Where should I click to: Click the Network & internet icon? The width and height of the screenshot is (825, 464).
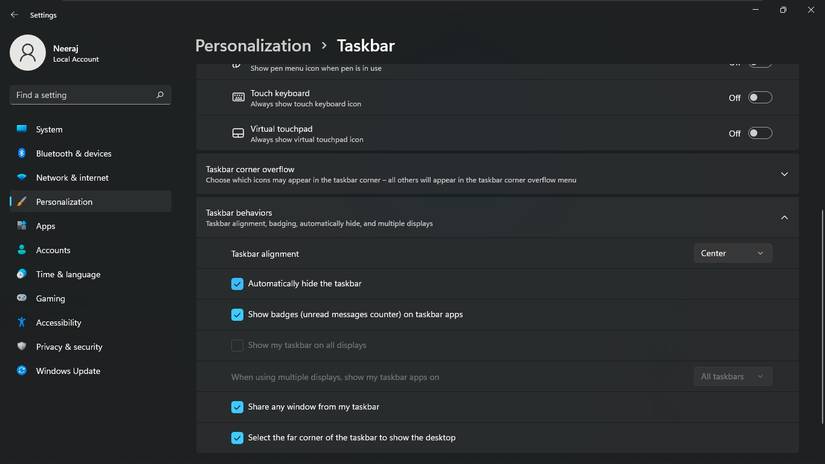point(21,177)
